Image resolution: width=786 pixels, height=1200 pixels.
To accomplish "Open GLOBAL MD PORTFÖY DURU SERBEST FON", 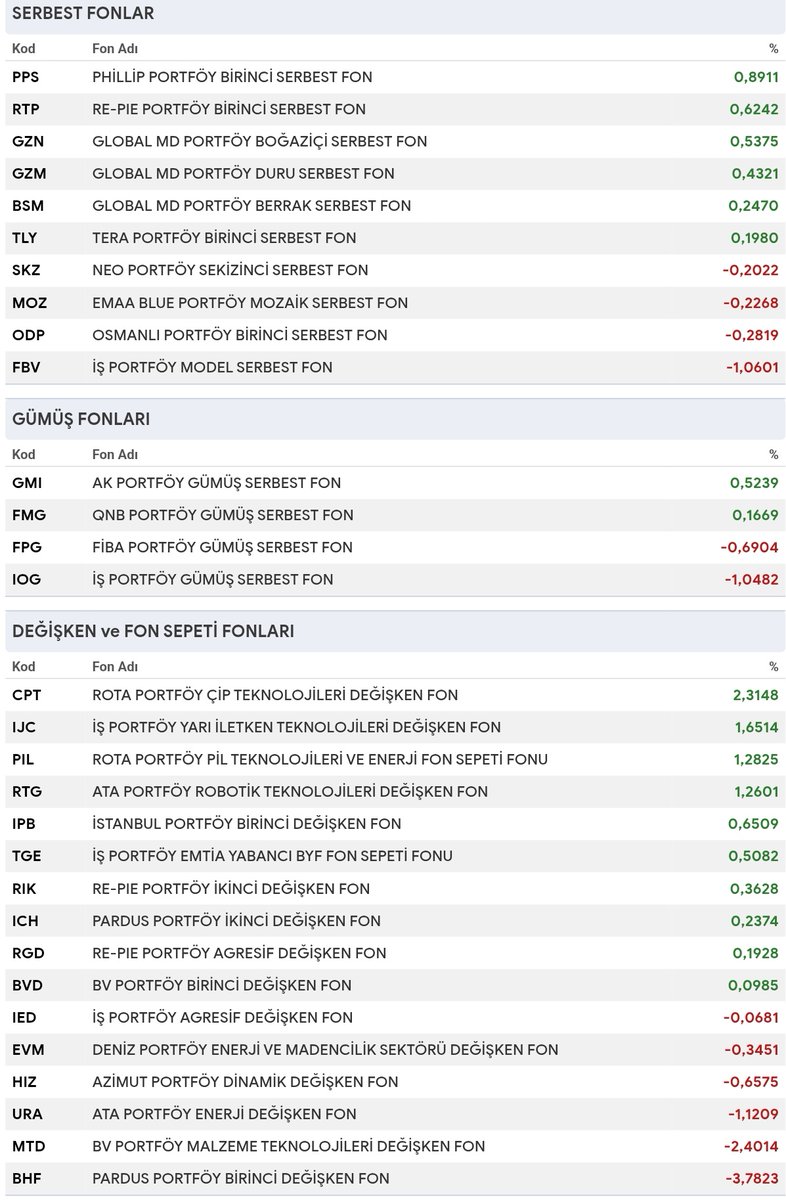I will pyautogui.click(x=243, y=173).
